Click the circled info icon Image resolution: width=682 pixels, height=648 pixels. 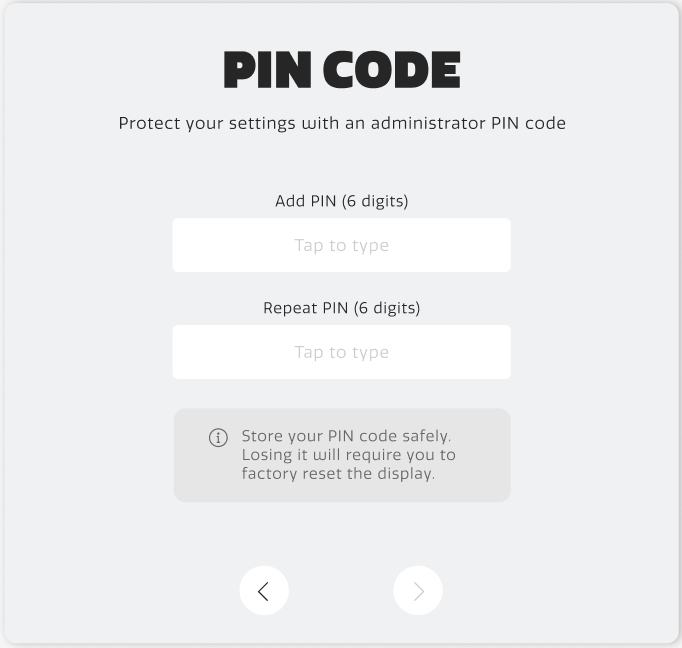pos(218,438)
